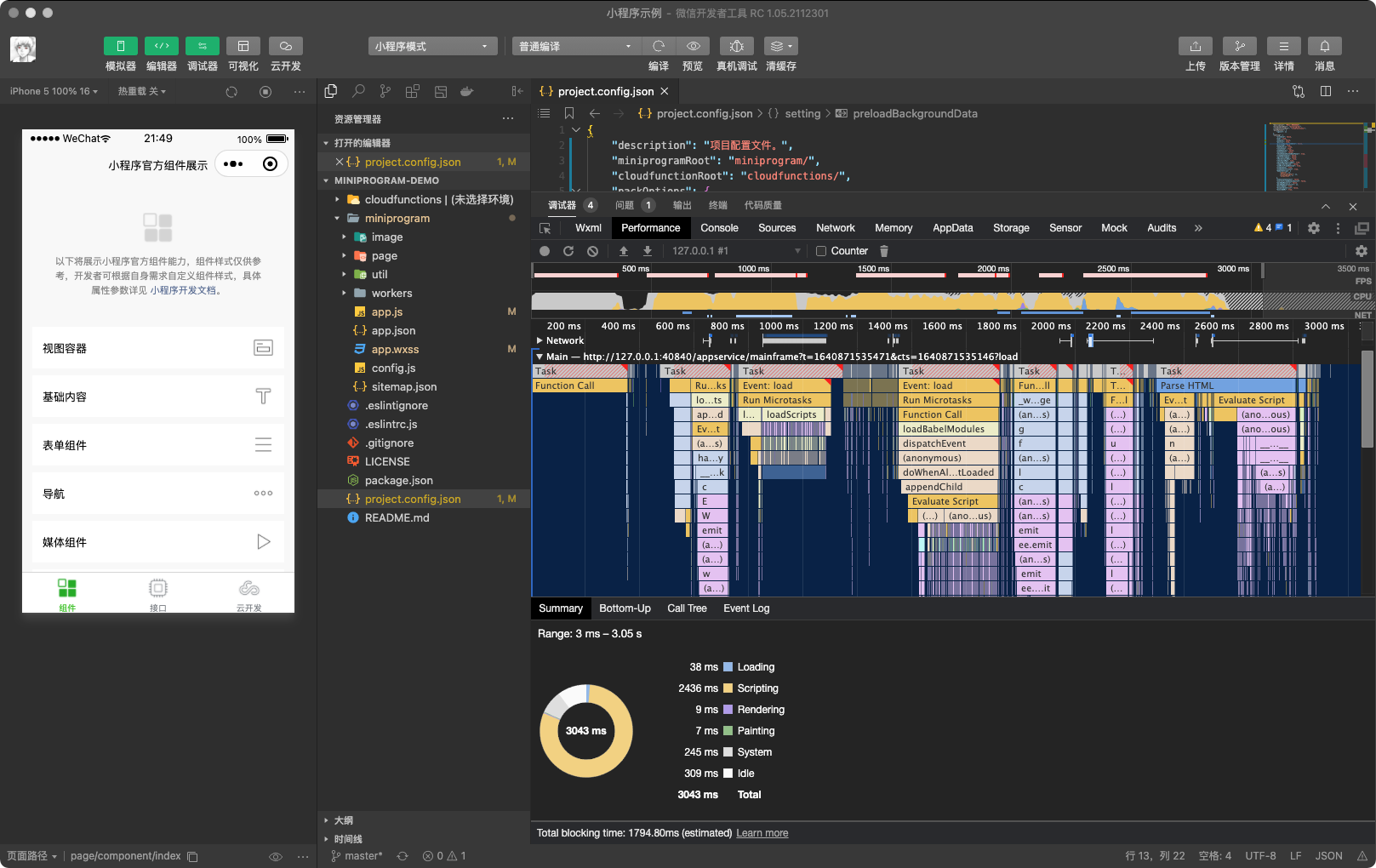Click the upload button in toolbar
This screenshot has width=1376, height=868.
coord(1195,47)
